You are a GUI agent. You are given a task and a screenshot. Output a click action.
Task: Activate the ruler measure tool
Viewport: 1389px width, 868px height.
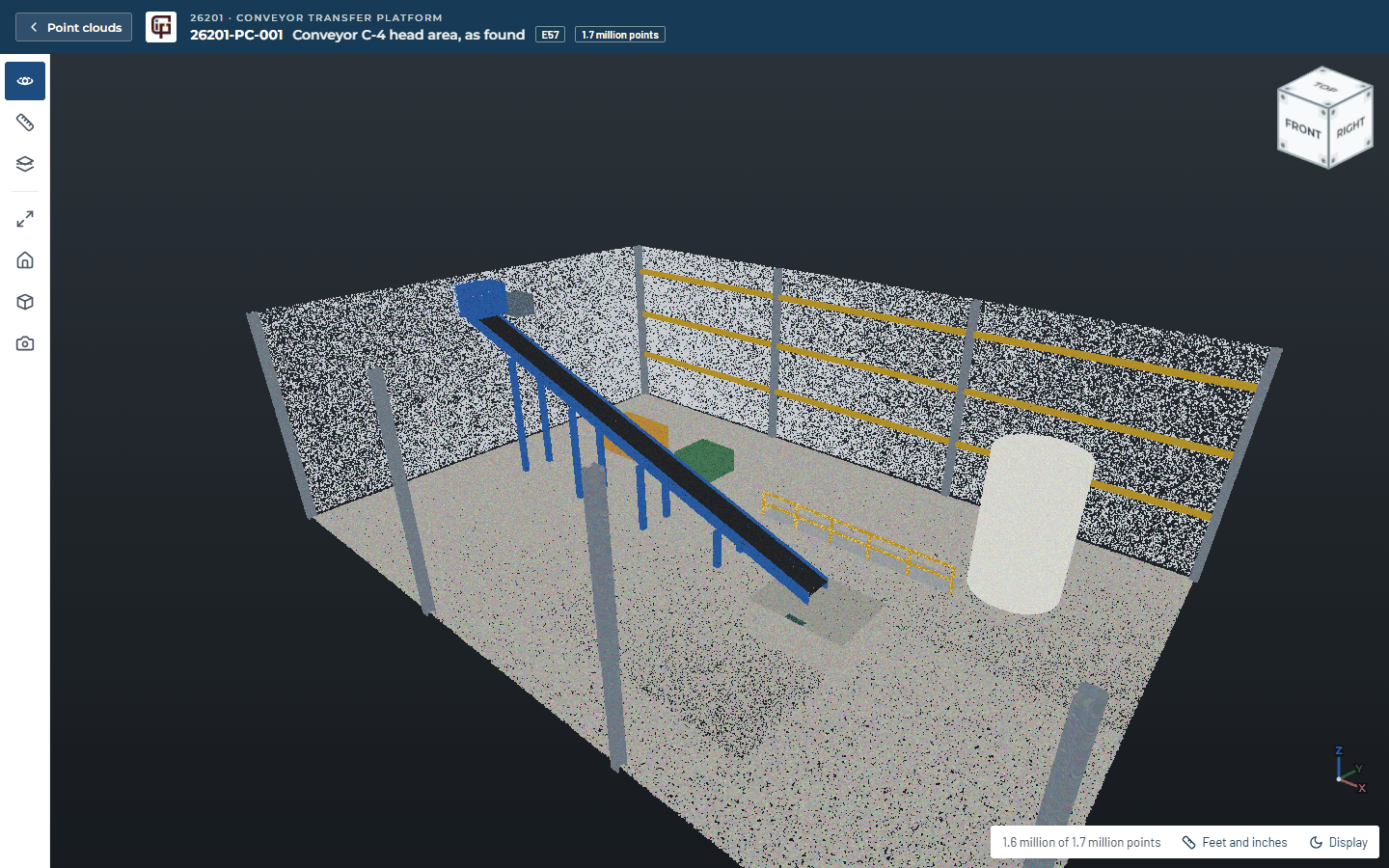(x=25, y=122)
